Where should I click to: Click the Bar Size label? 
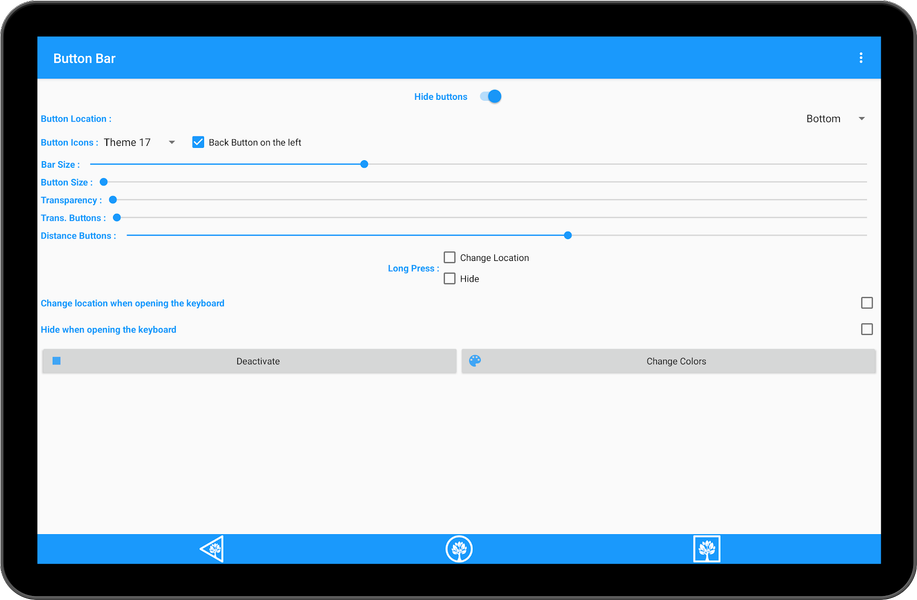(x=60, y=165)
